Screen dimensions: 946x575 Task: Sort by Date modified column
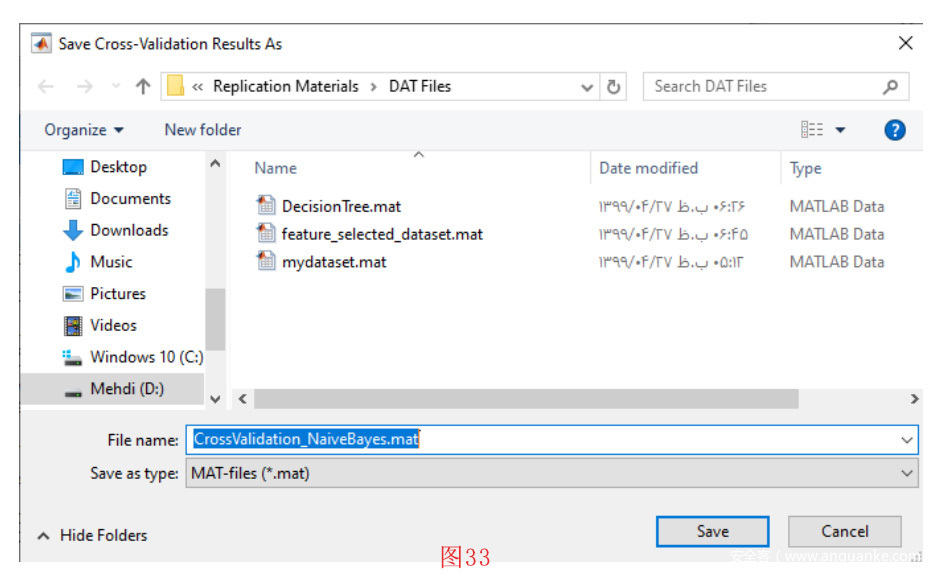[x=649, y=168]
